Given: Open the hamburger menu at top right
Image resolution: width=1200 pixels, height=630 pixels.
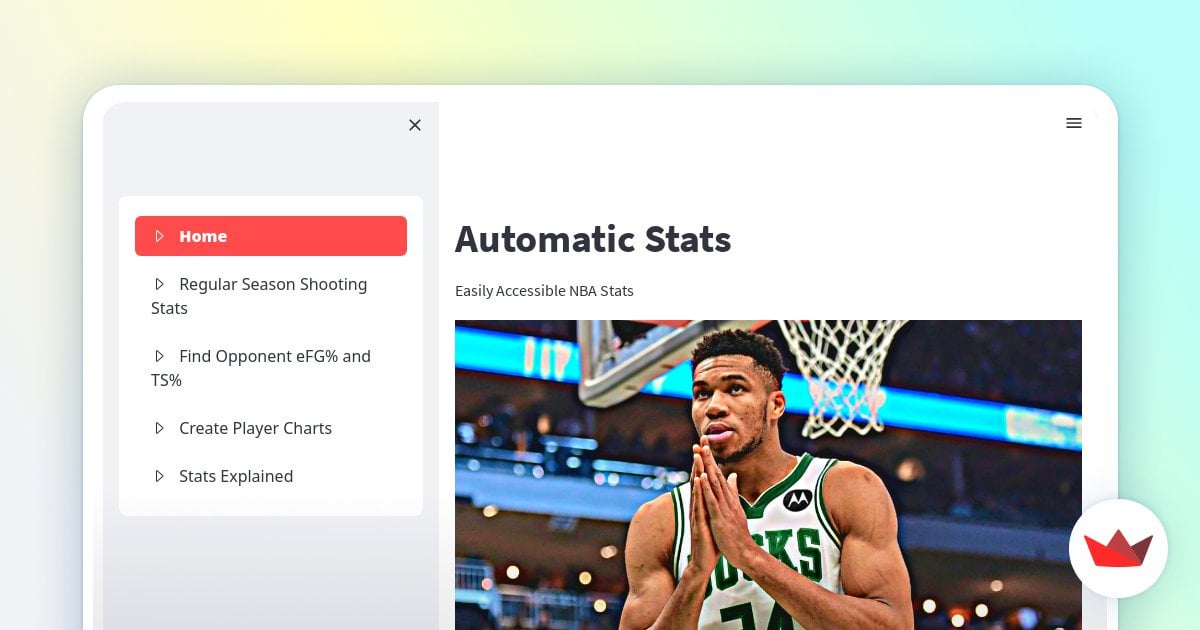Looking at the screenshot, I should pos(1074,123).
